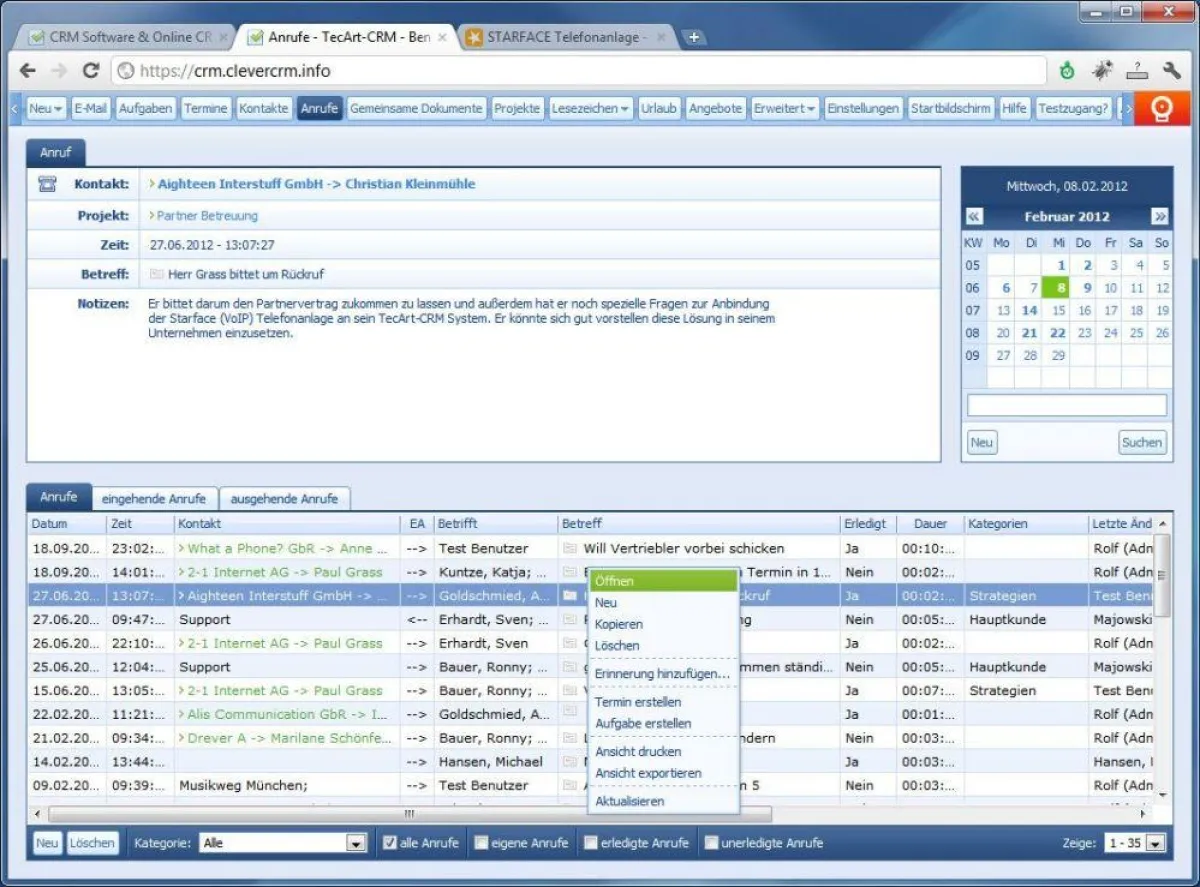This screenshot has height=887, width=1200.
Task: Open a new browser tab
Action: pos(692,38)
